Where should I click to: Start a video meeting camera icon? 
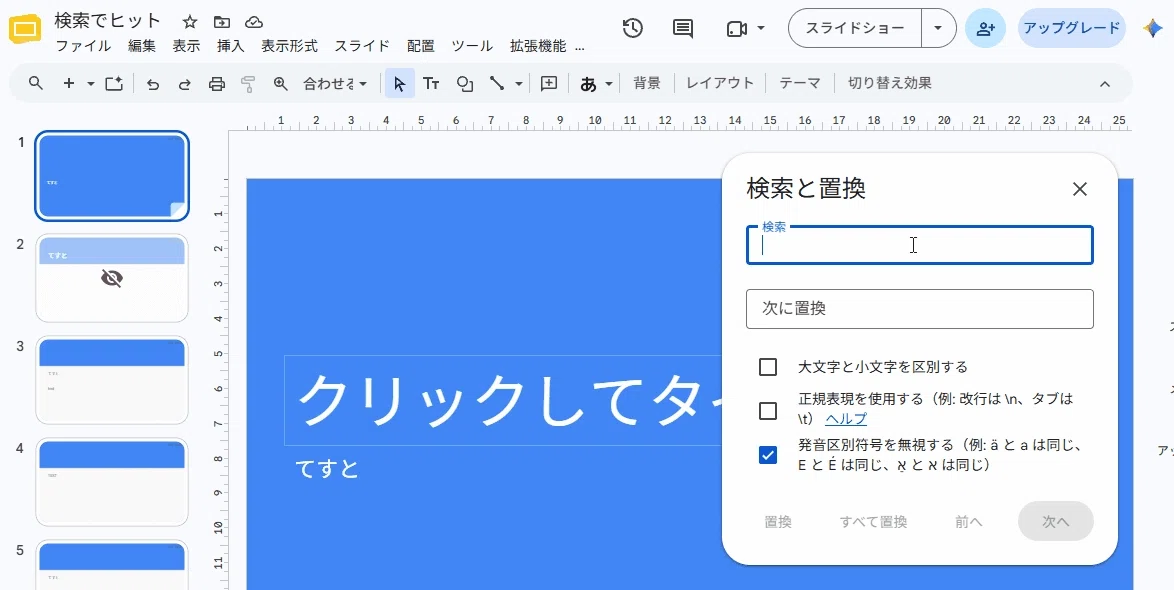click(x=737, y=28)
